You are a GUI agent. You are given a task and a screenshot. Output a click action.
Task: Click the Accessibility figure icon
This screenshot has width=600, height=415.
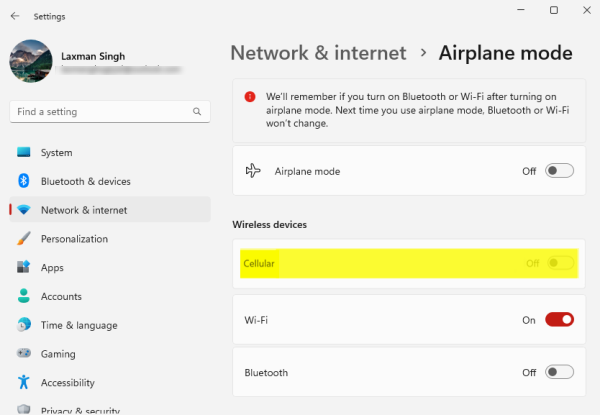(24, 382)
